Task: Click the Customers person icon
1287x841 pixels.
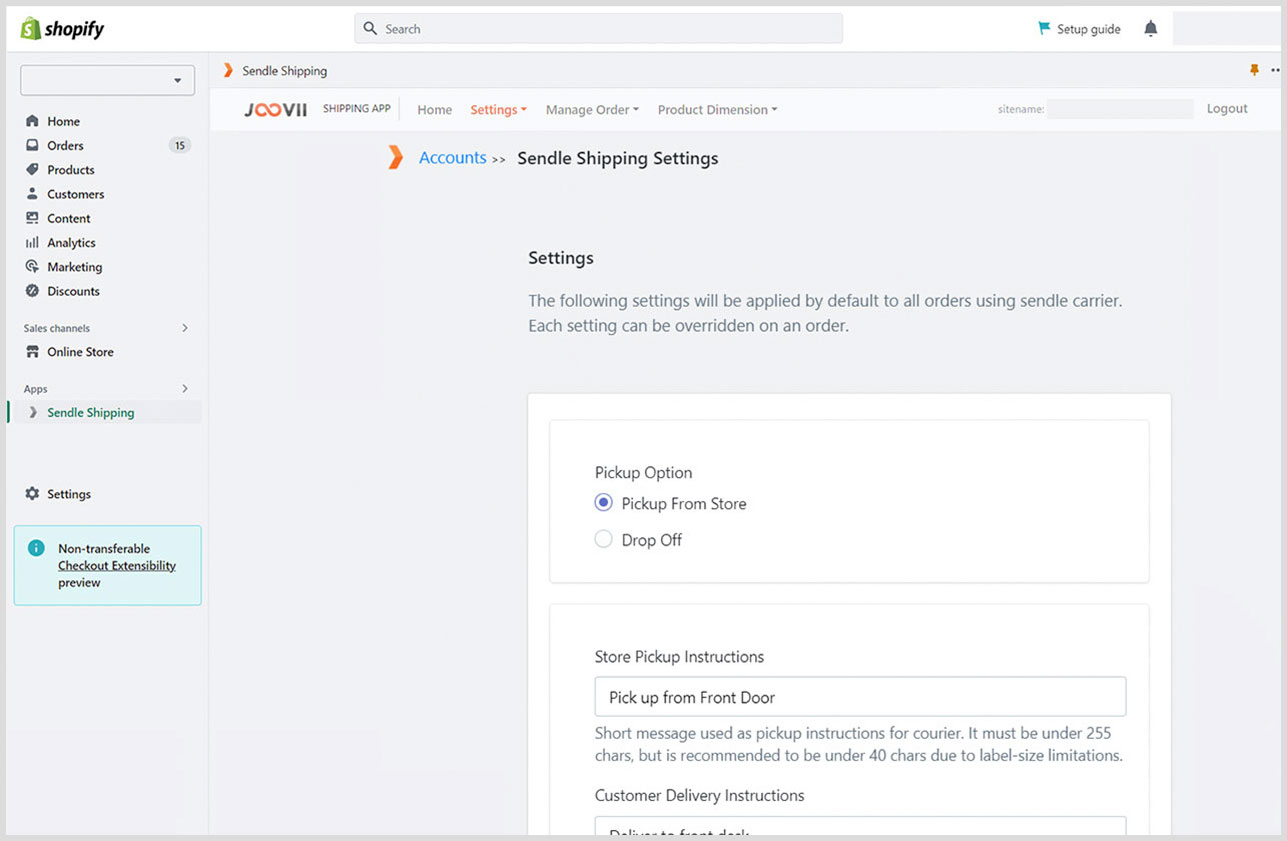Action: pyautogui.click(x=32, y=194)
